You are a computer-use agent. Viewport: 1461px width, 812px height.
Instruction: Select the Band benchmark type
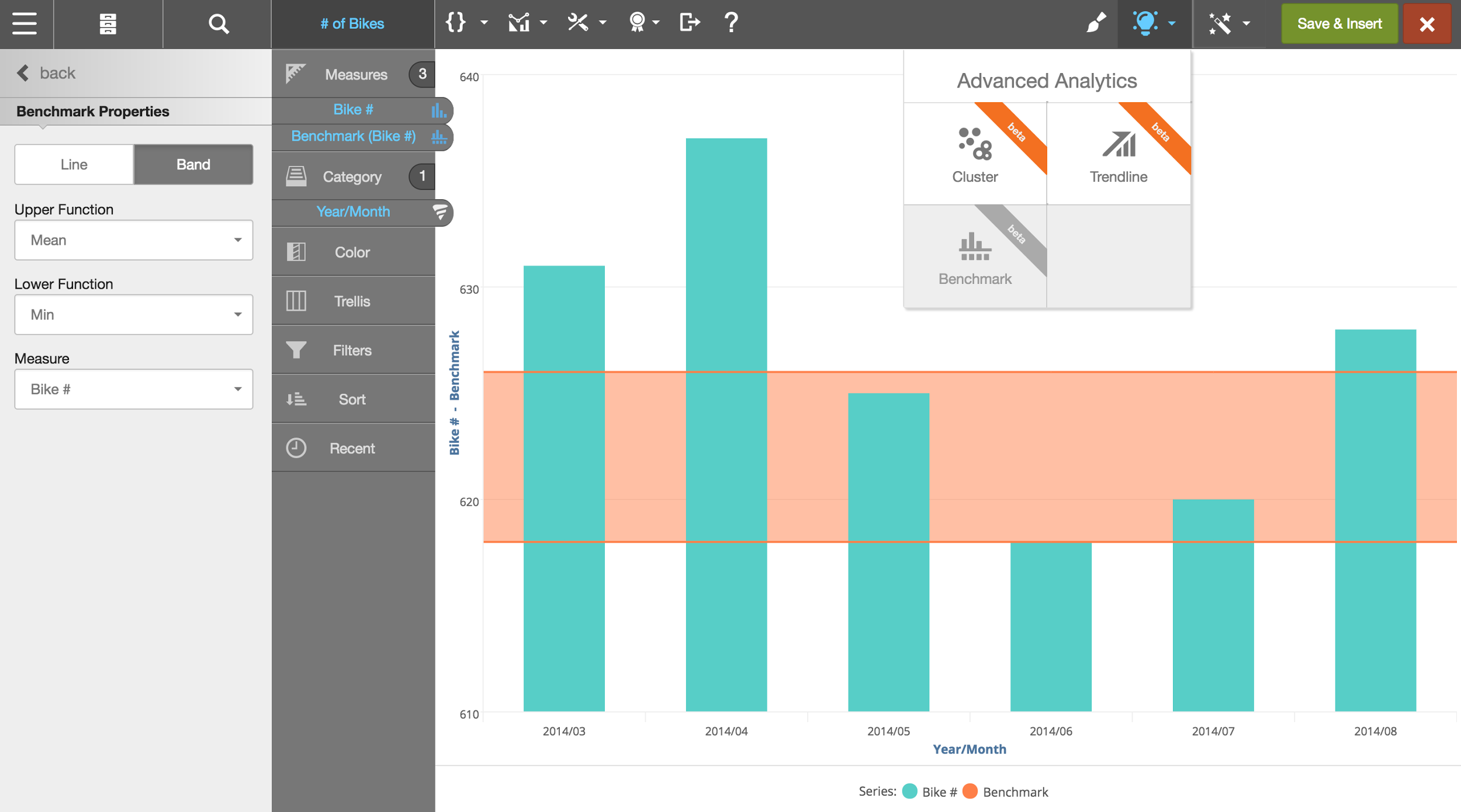click(x=193, y=164)
